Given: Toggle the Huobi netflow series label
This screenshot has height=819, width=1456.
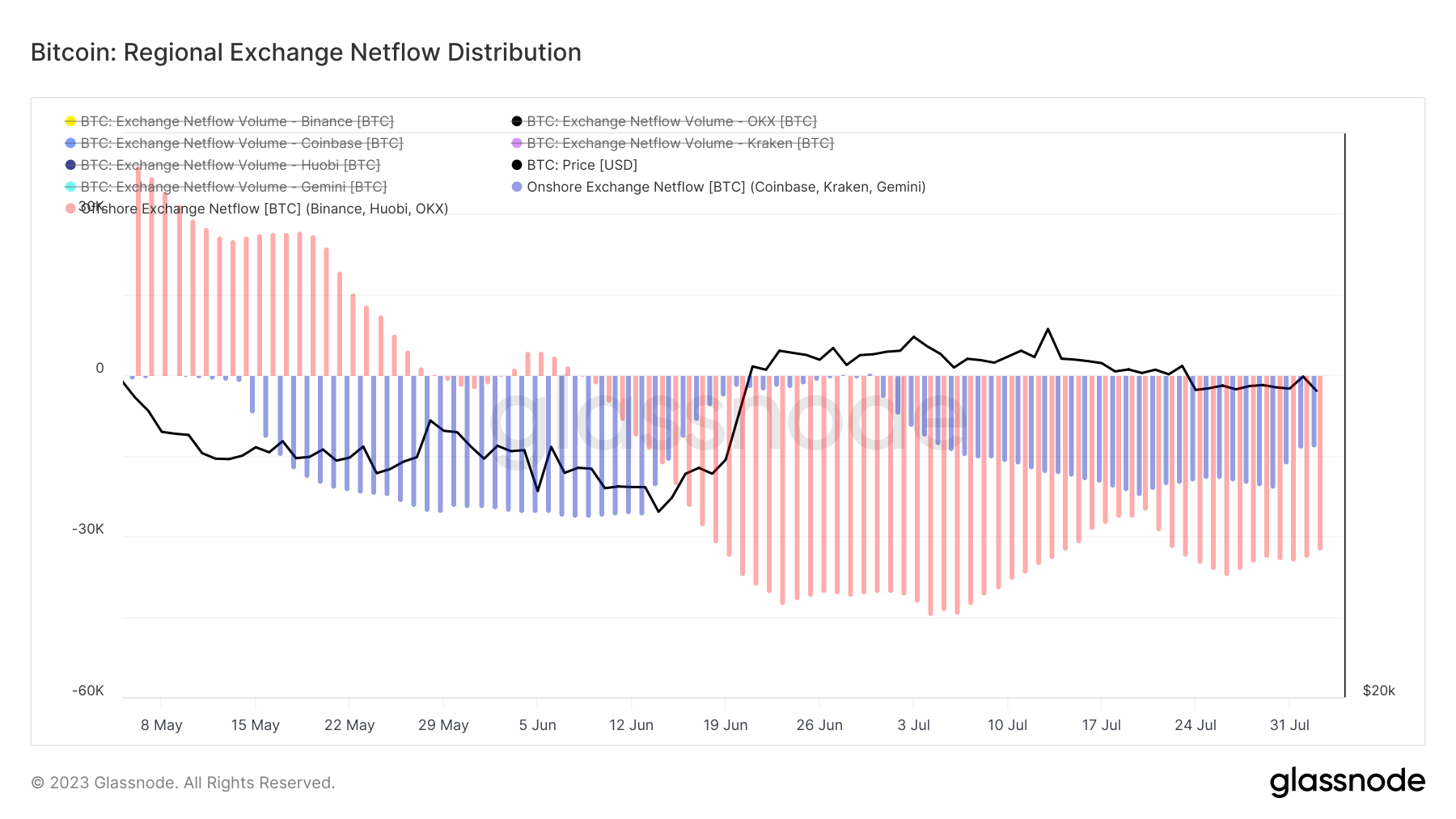Looking at the screenshot, I should [x=230, y=165].
